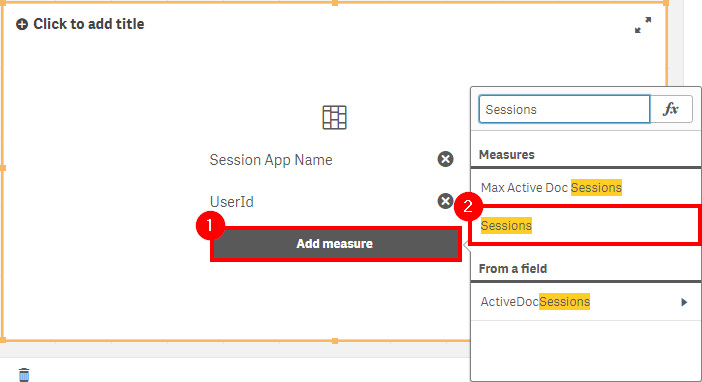The width and height of the screenshot is (702, 382).
Task: Click the Sessions search input field
Action: point(564,109)
